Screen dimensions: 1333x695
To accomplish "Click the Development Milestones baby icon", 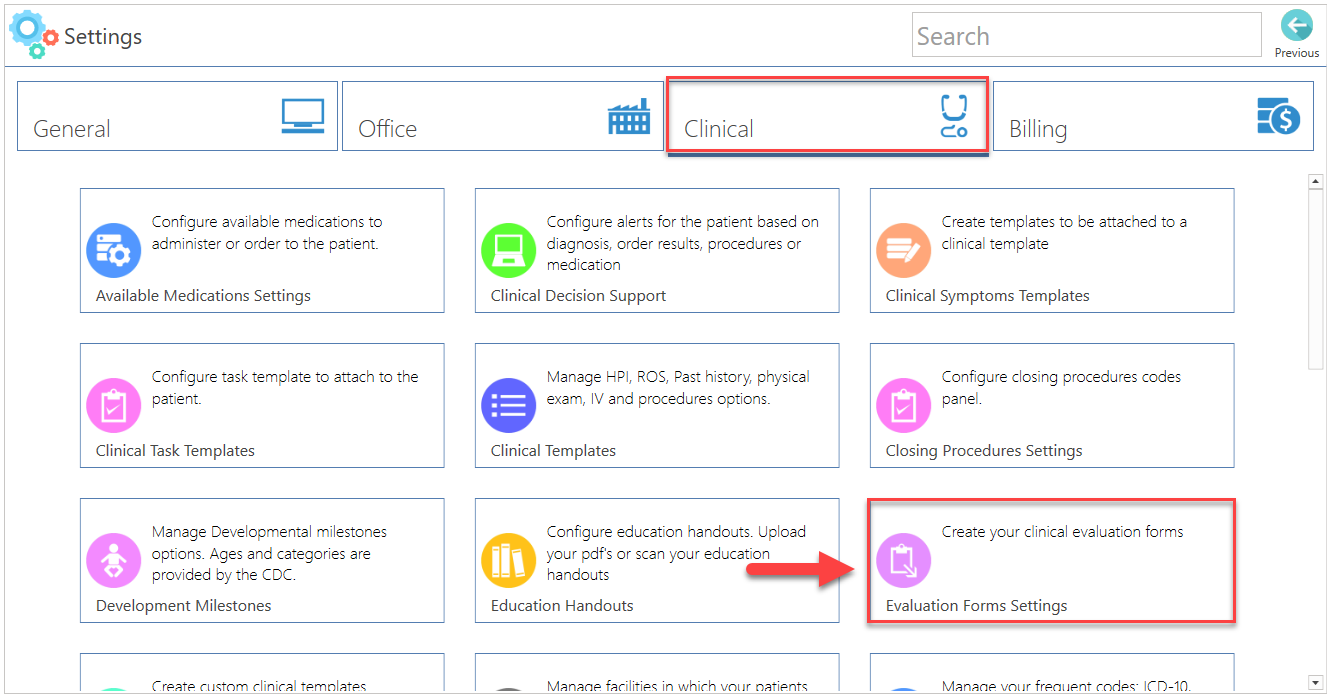I will pos(114,560).
